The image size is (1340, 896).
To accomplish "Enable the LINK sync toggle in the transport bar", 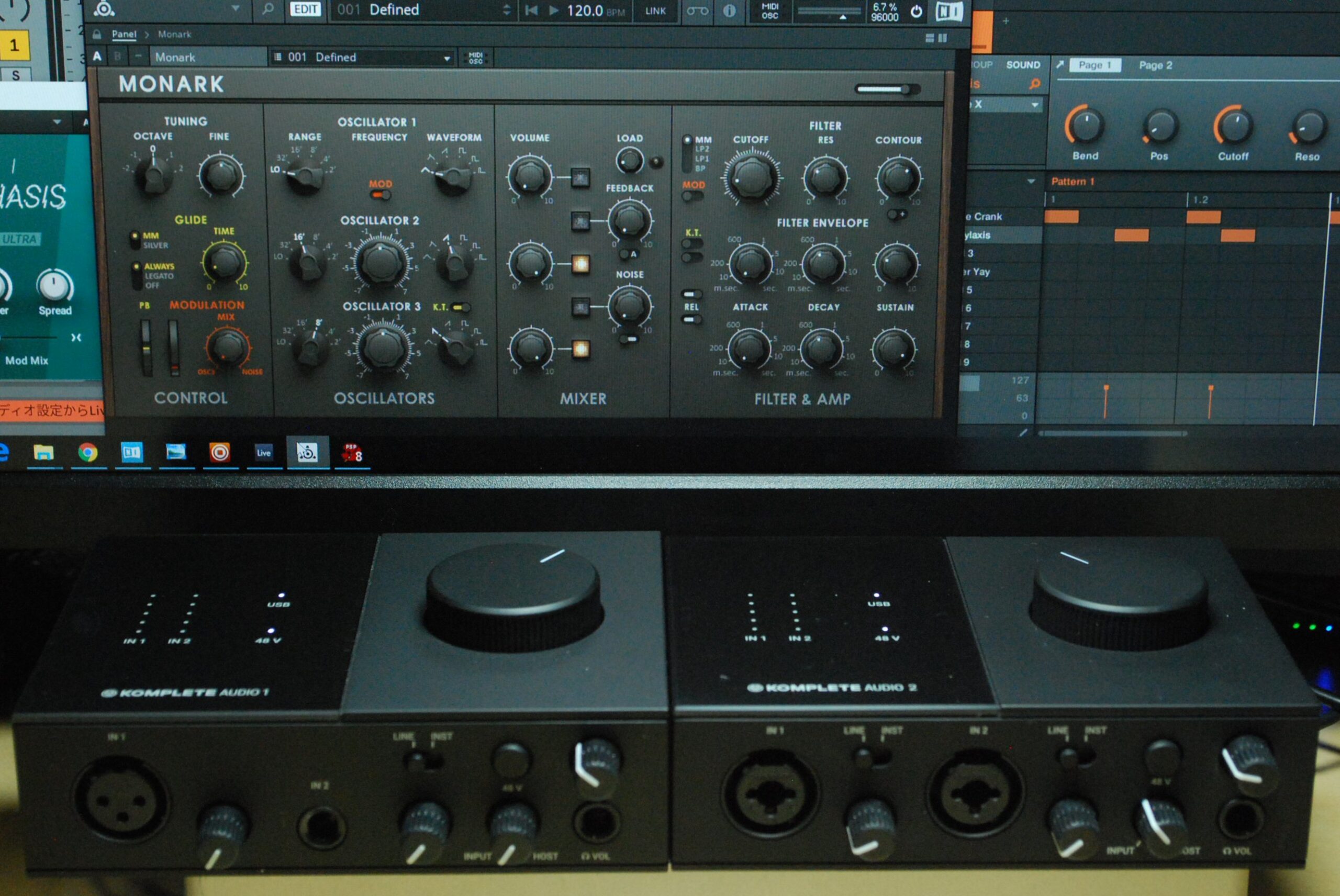I will tap(656, 10).
